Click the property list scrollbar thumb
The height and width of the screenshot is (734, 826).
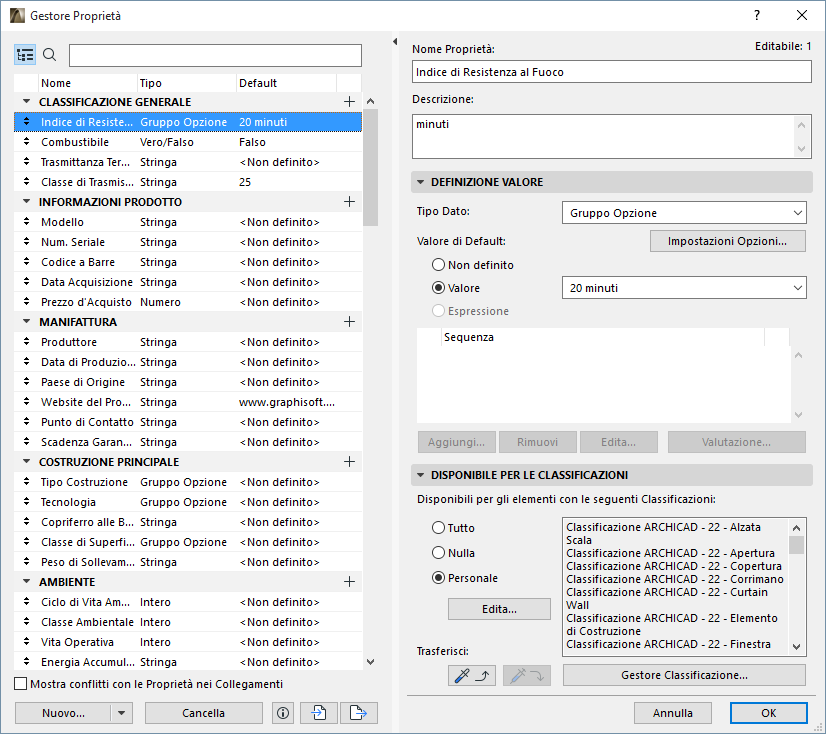click(370, 168)
